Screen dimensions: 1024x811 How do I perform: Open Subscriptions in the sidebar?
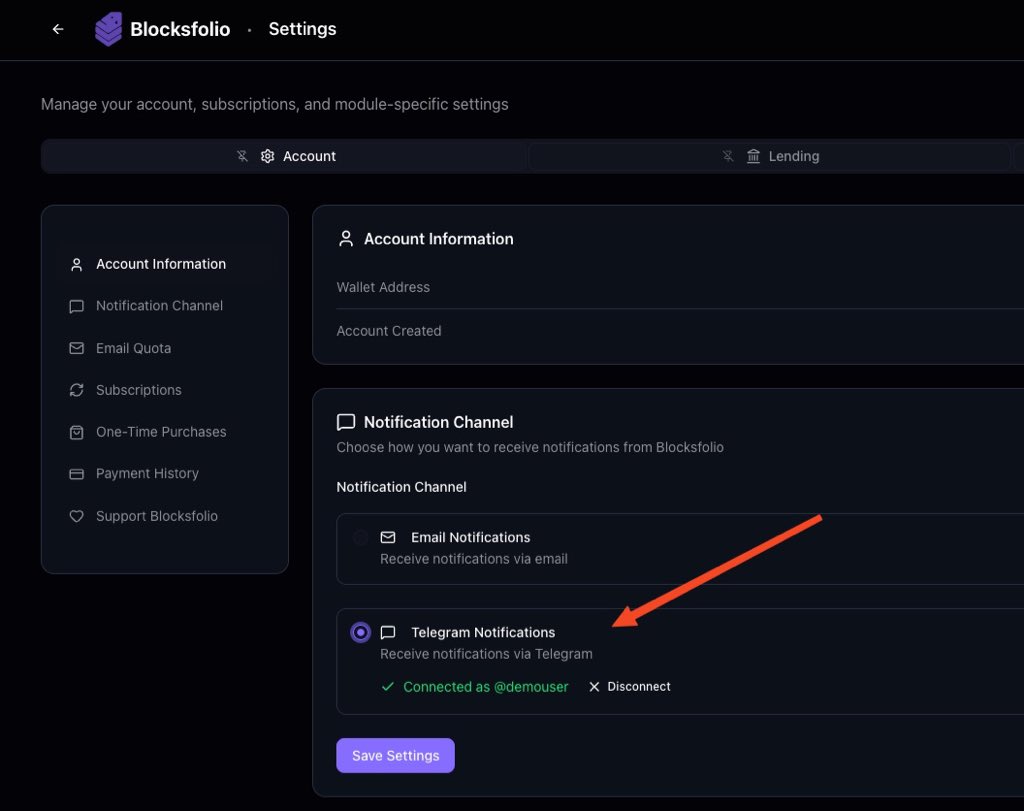(165, 390)
